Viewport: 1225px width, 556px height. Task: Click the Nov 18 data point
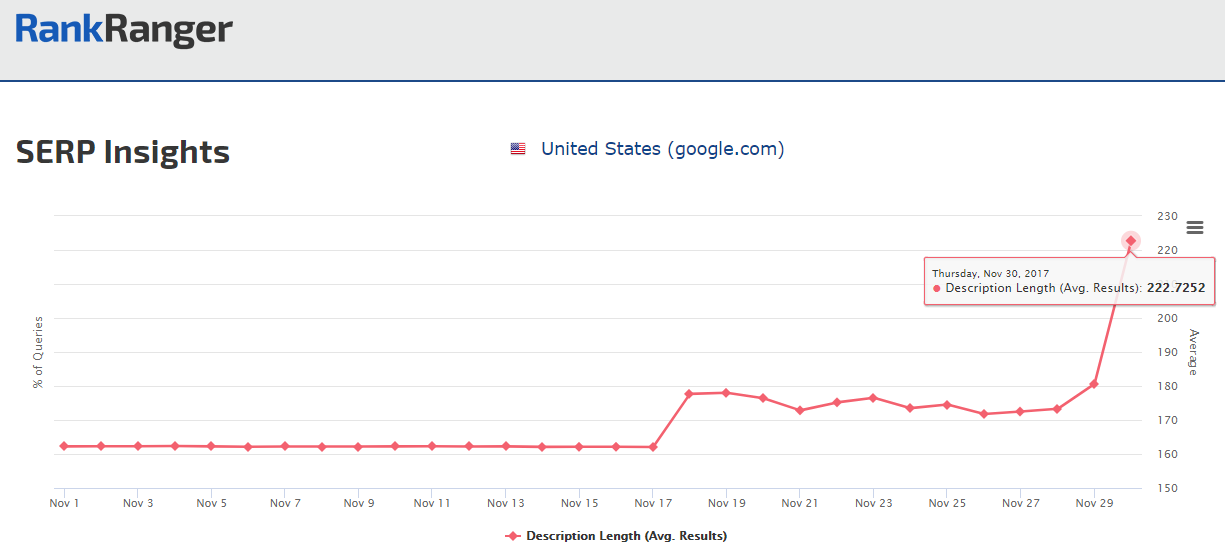[x=689, y=394]
